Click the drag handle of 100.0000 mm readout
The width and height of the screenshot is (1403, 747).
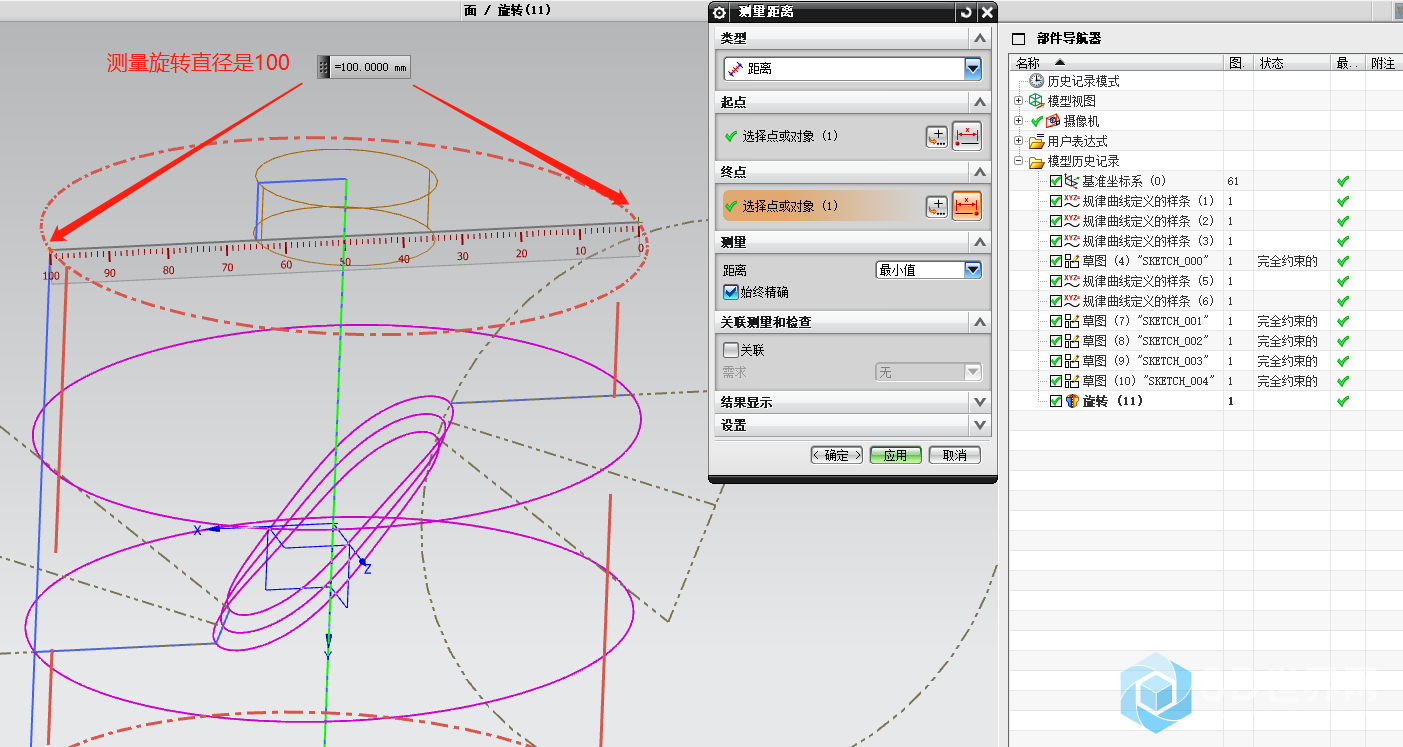323,67
